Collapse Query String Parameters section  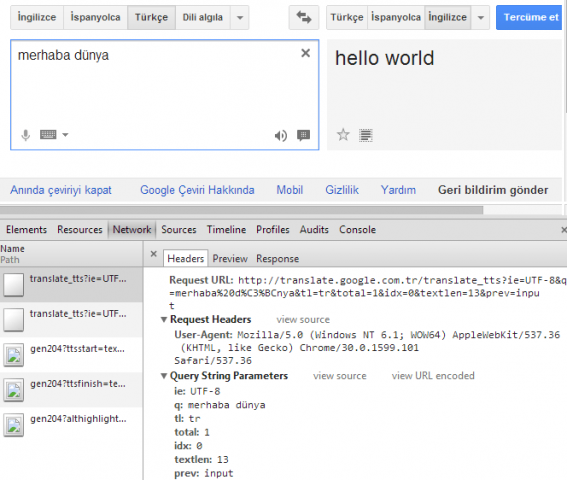[164, 376]
